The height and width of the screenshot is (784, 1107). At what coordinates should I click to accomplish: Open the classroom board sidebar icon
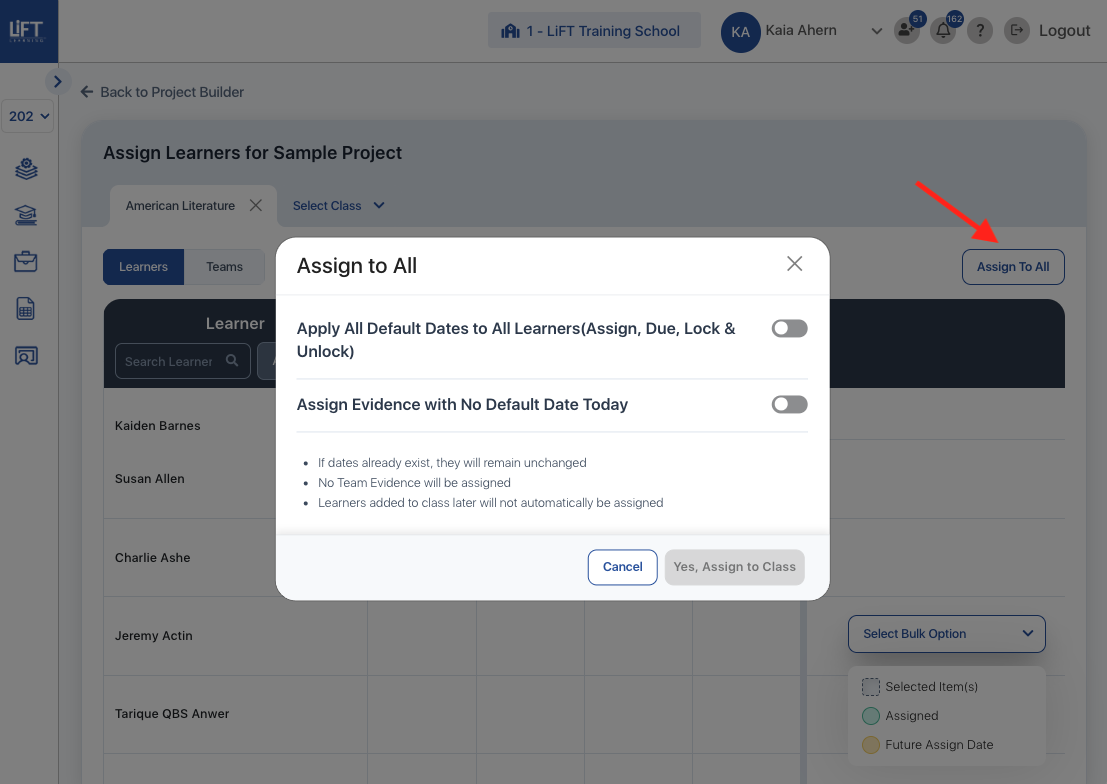(26, 355)
